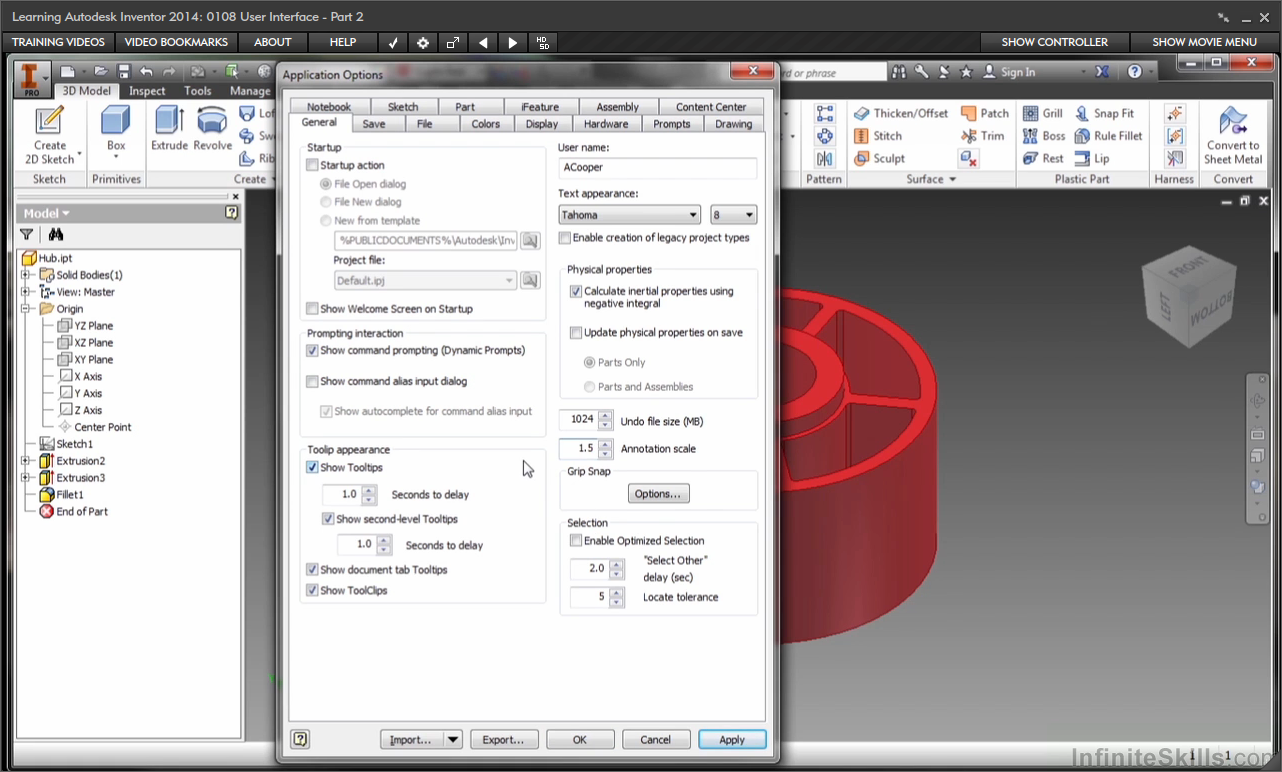Image resolution: width=1282 pixels, height=772 pixels.
Task: Select the Boss plastic part tool
Action: click(x=1044, y=136)
